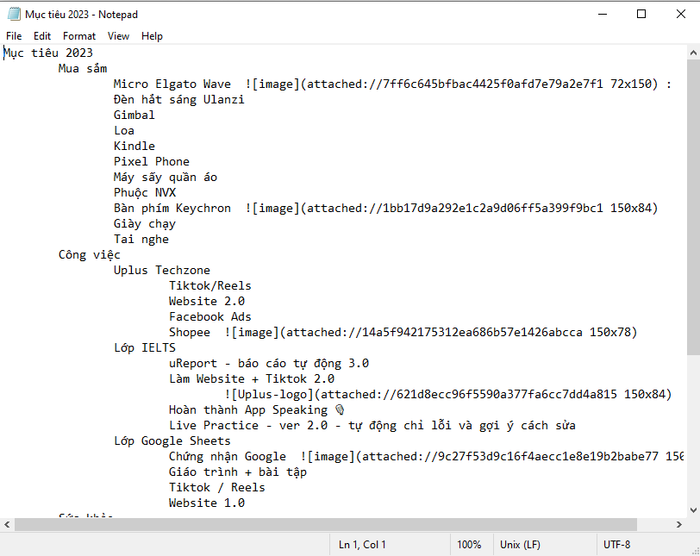Viewport: 700px width, 556px height.
Task: Click the vertical scrollbar thumb
Action: click(693, 208)
